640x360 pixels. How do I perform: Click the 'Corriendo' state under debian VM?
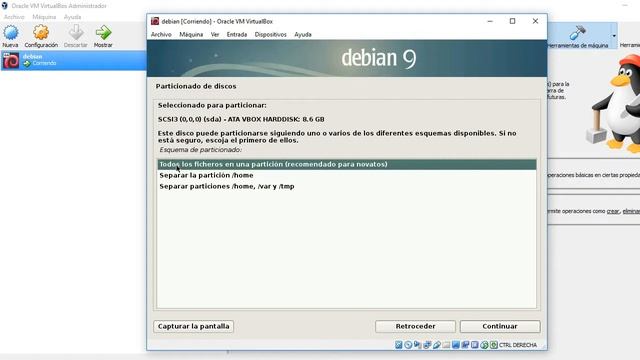(x=44, y=63)
